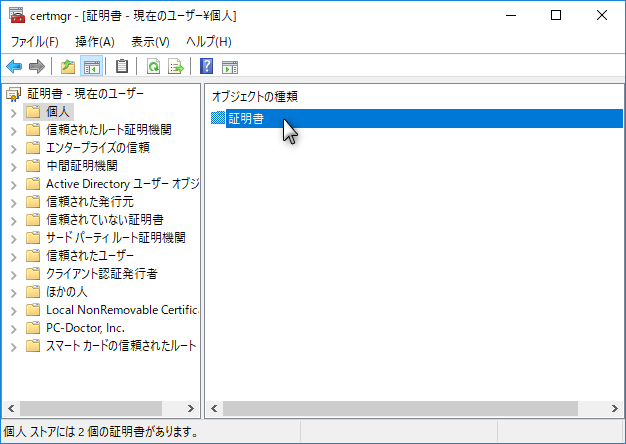Click the Export list toolbar icon
This screenshot has height=444, width=626.
tap(175, 67)
